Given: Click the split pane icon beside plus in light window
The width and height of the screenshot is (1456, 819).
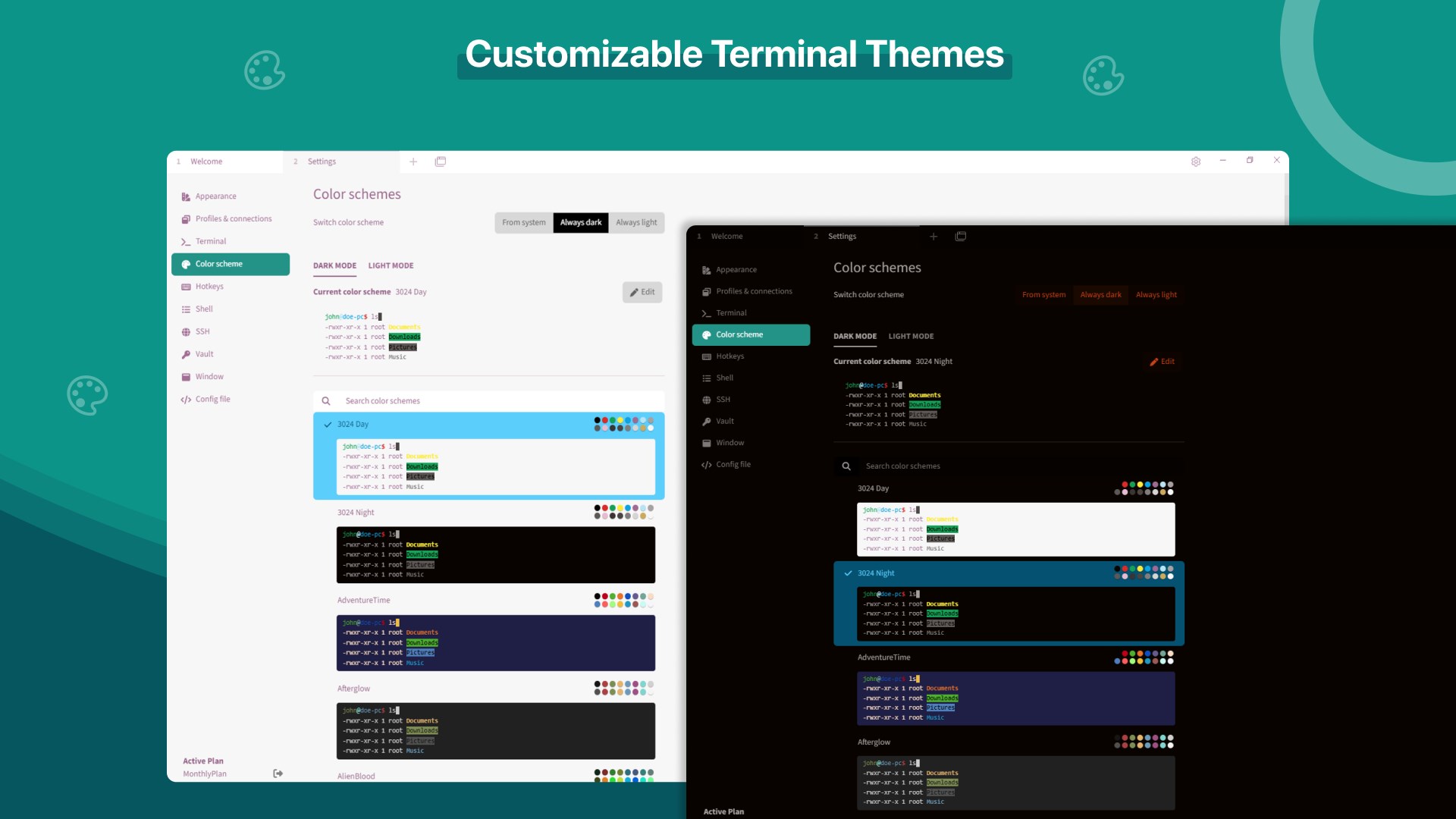Looking at the screenshot, I should 441,162.
